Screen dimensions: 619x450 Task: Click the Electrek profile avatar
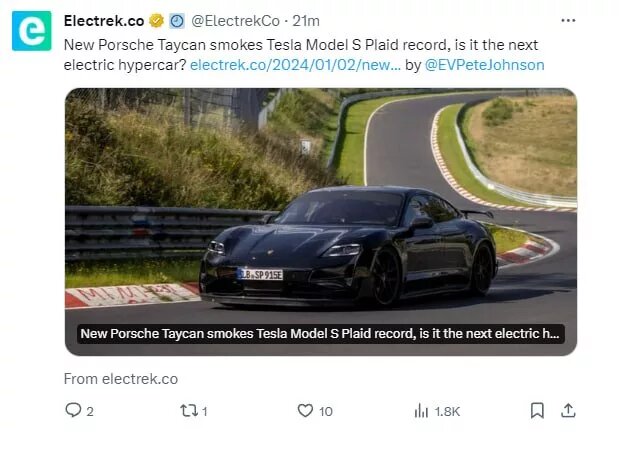click(x=31, y=31)
